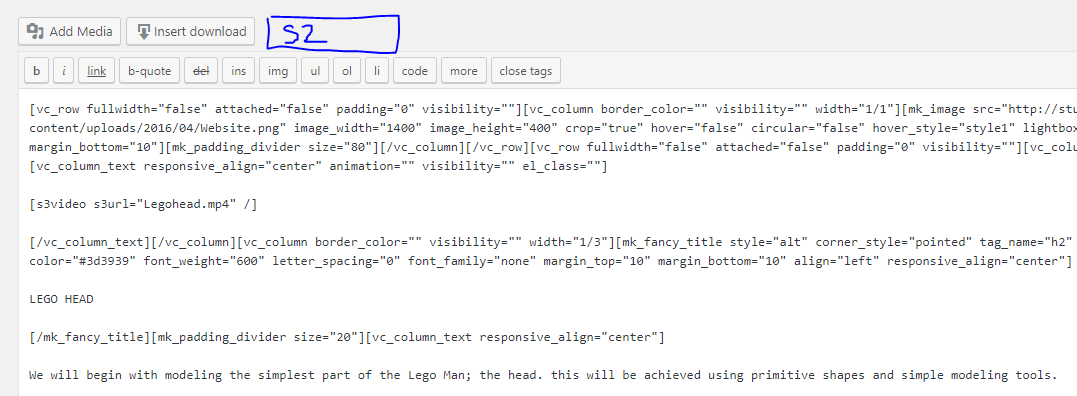Click the line starting margin_bottom="10"
1077x396 pixels.
pos(553,147)
